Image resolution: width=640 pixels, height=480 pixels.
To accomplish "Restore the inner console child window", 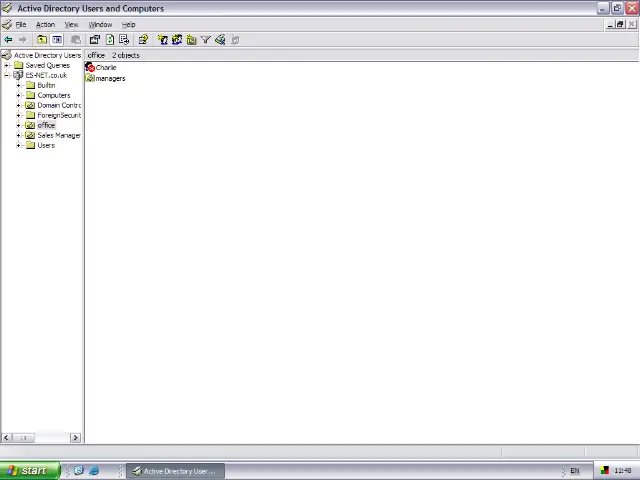I will click(x=620, y=24).
